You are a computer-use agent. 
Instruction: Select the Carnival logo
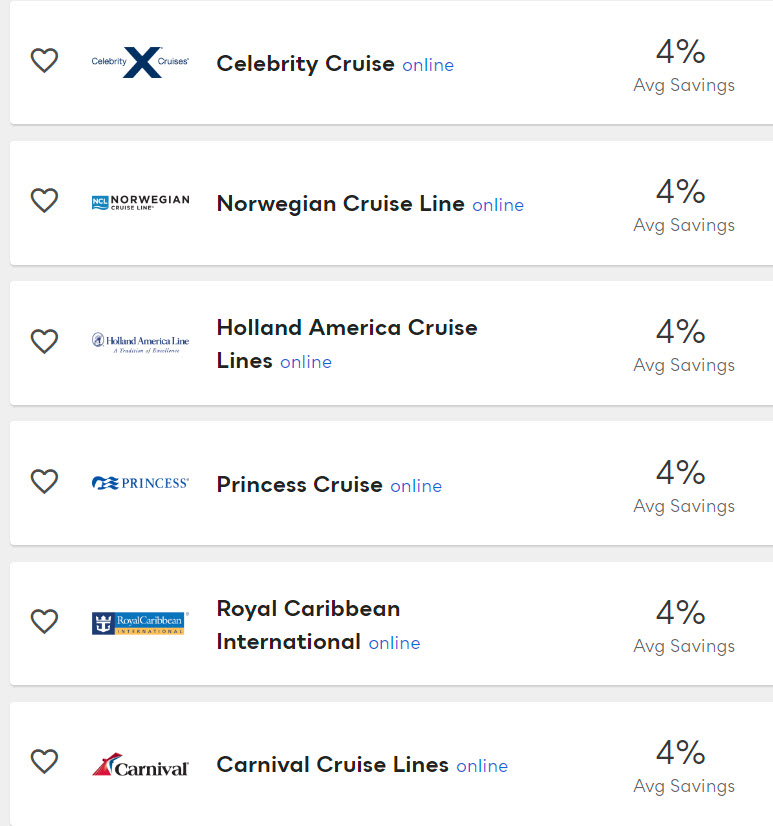pos(140,765)
